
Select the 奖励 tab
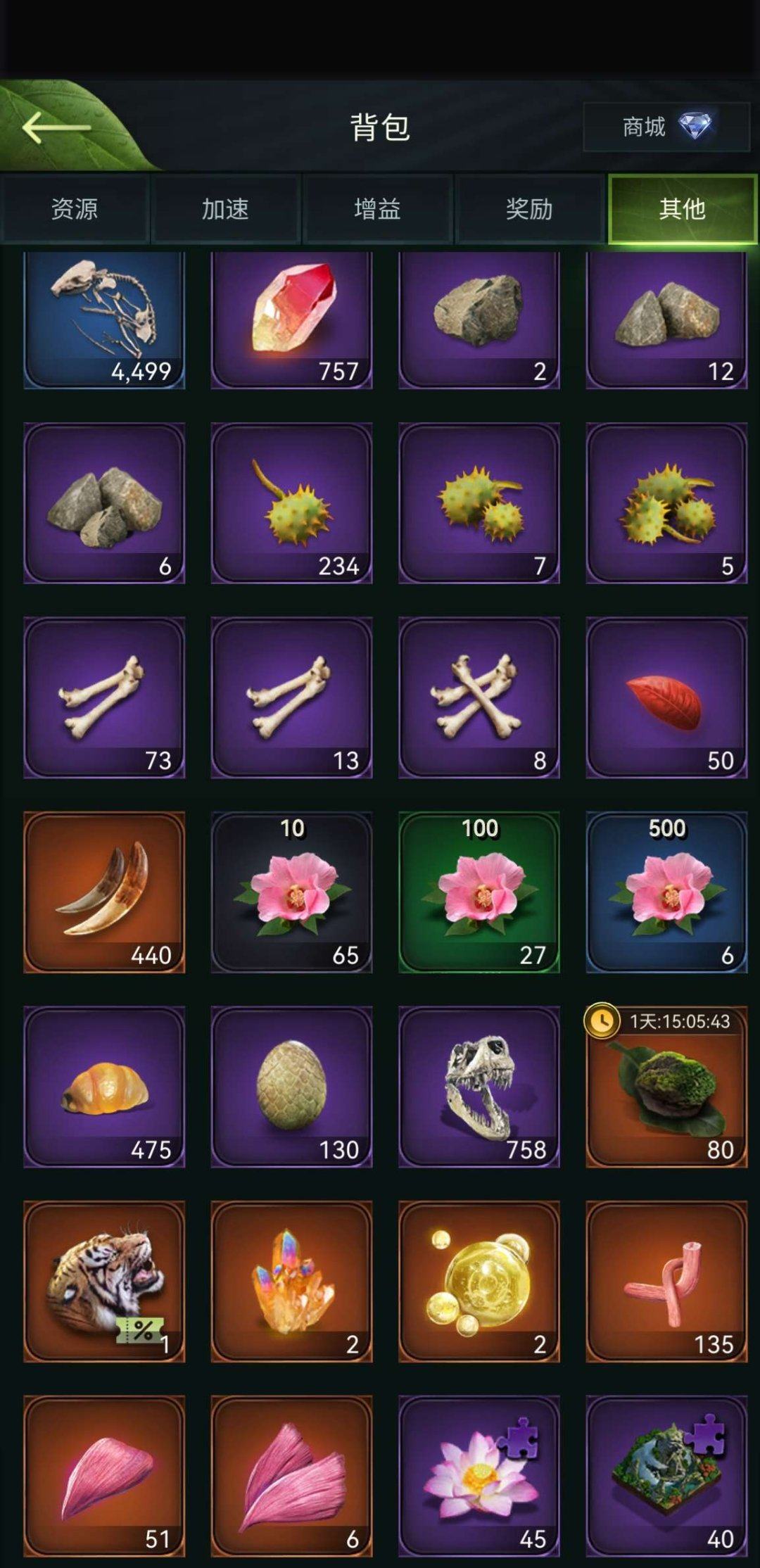click(x=529, y=209)
